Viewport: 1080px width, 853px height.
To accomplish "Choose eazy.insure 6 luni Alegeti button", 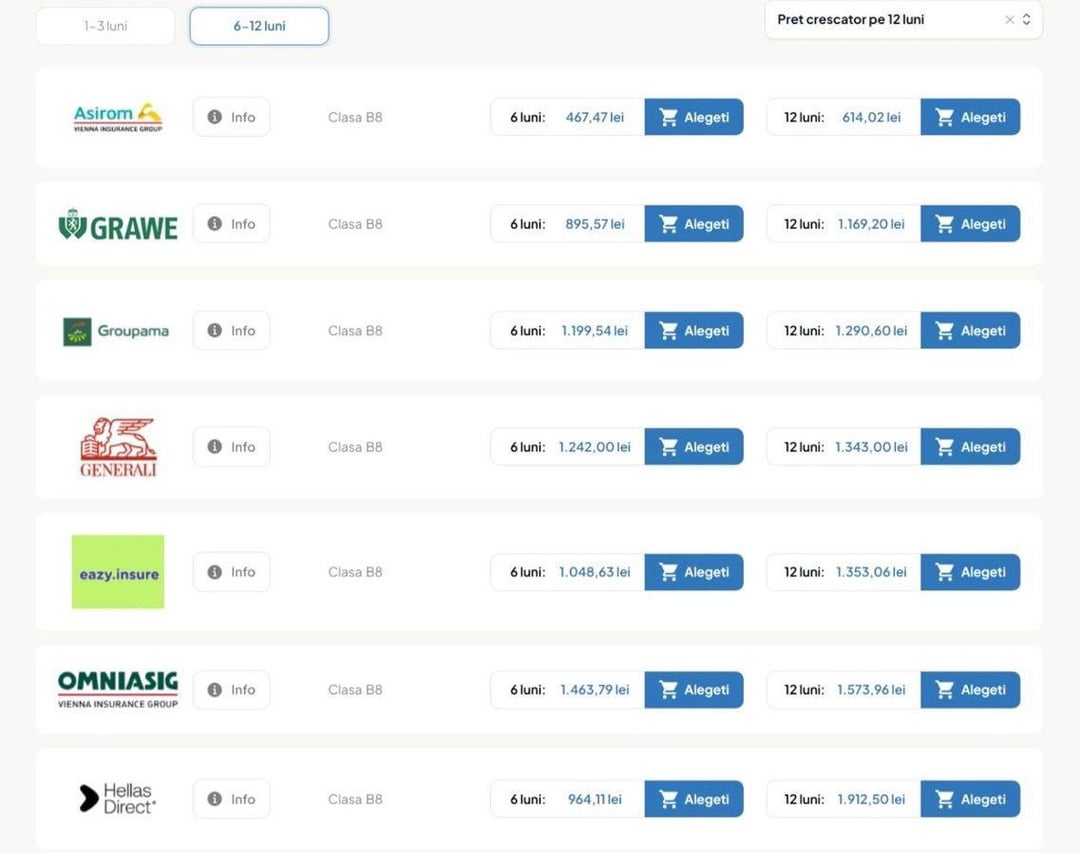I will click(694, 572).
